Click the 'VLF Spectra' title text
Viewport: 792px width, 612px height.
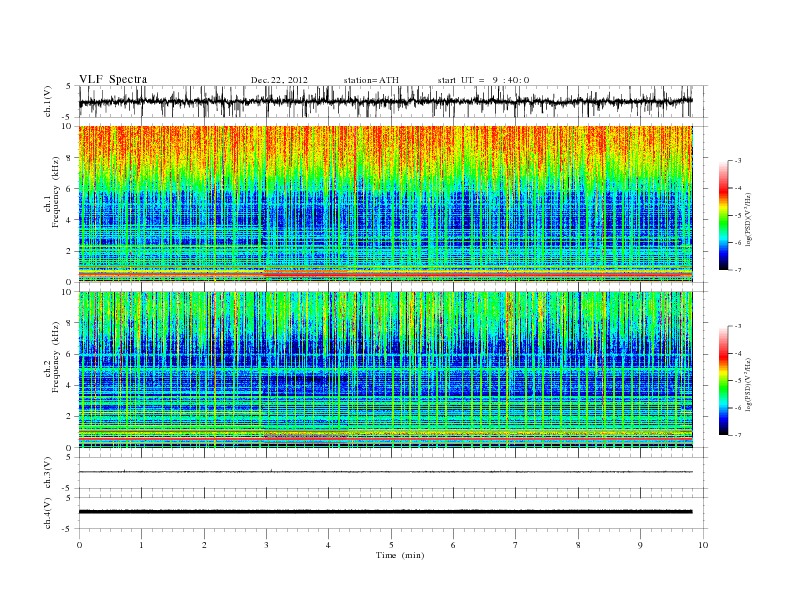pos(113,79)
